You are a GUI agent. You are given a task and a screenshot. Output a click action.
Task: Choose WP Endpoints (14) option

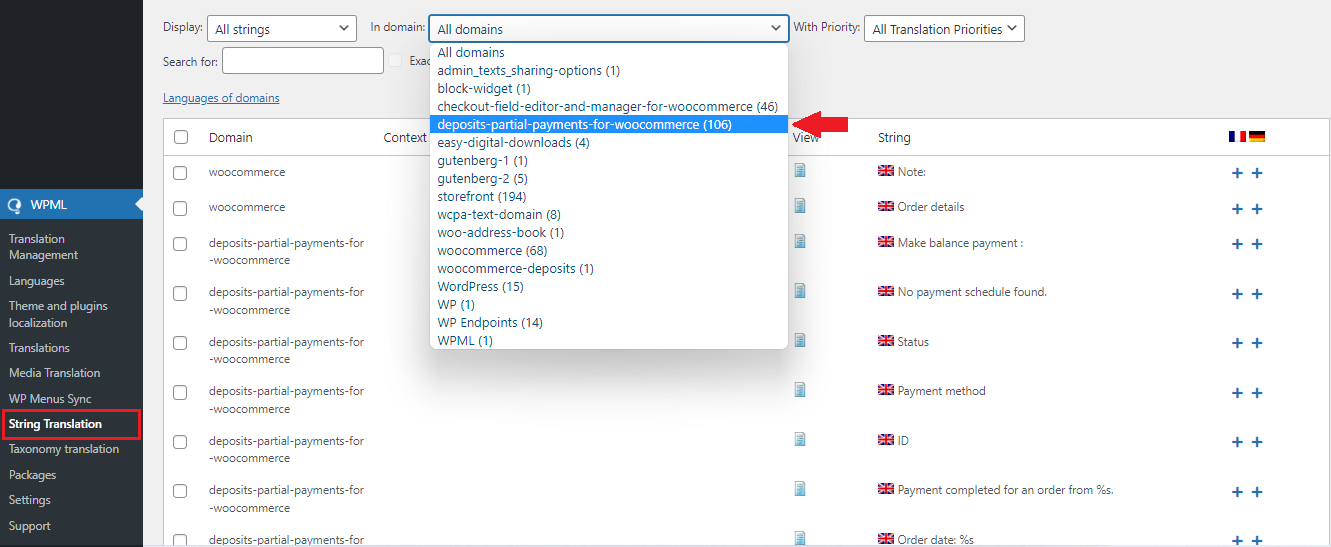(x=609, y=323)
